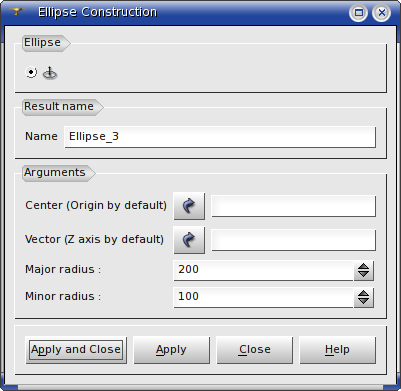Click the Vector text field
The width and height of the screenshot is (401, 391).
pos(294,240)
